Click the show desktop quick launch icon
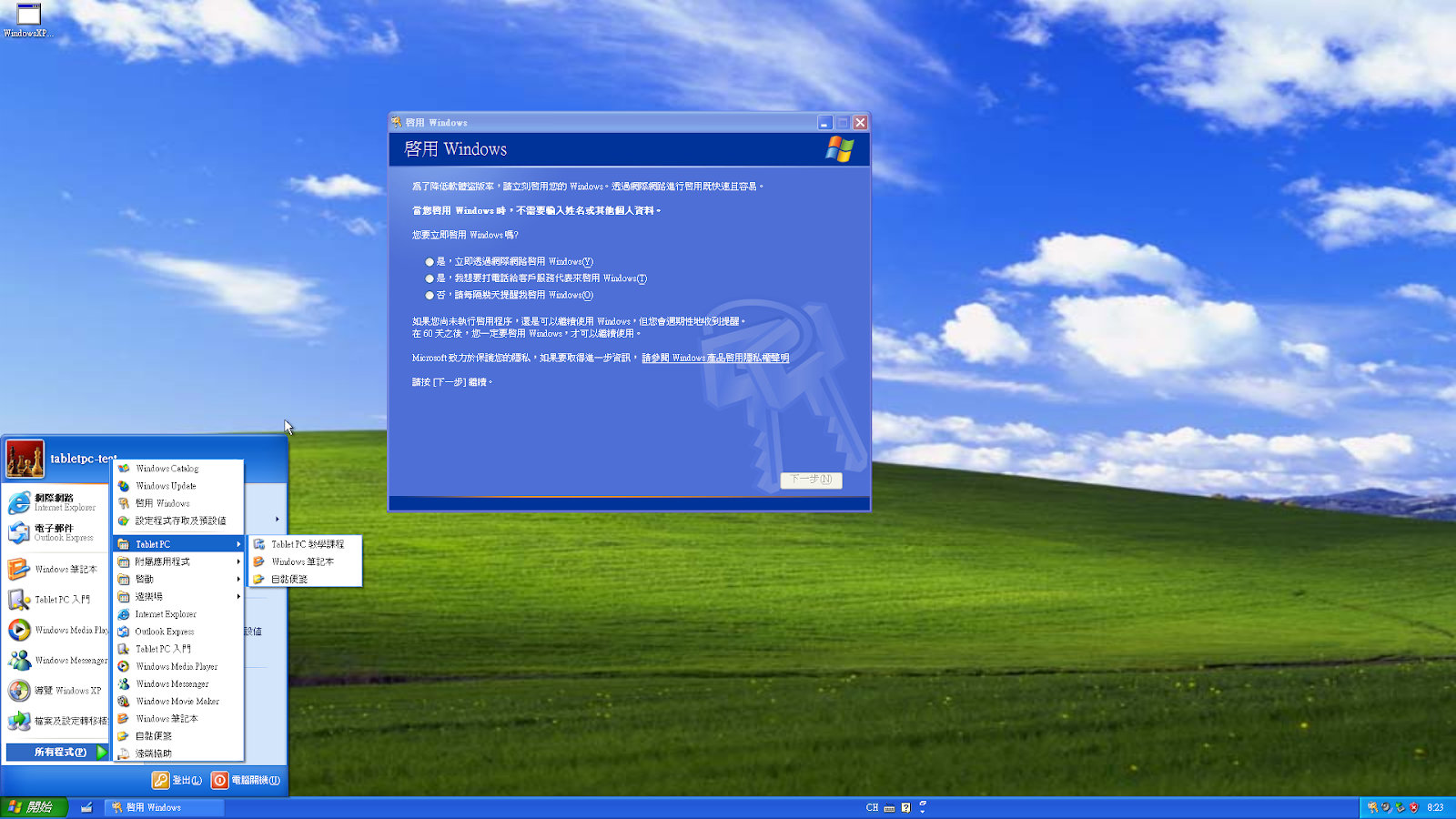The image size is (1456, 819). click(86, 807)
